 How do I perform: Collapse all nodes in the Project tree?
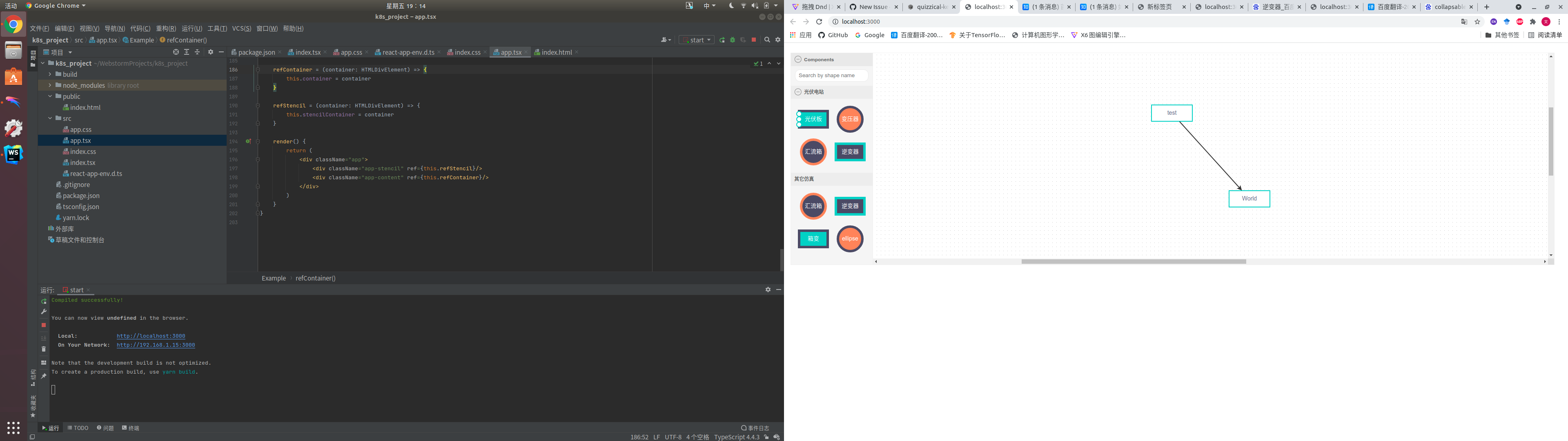[x=197, y=52]
